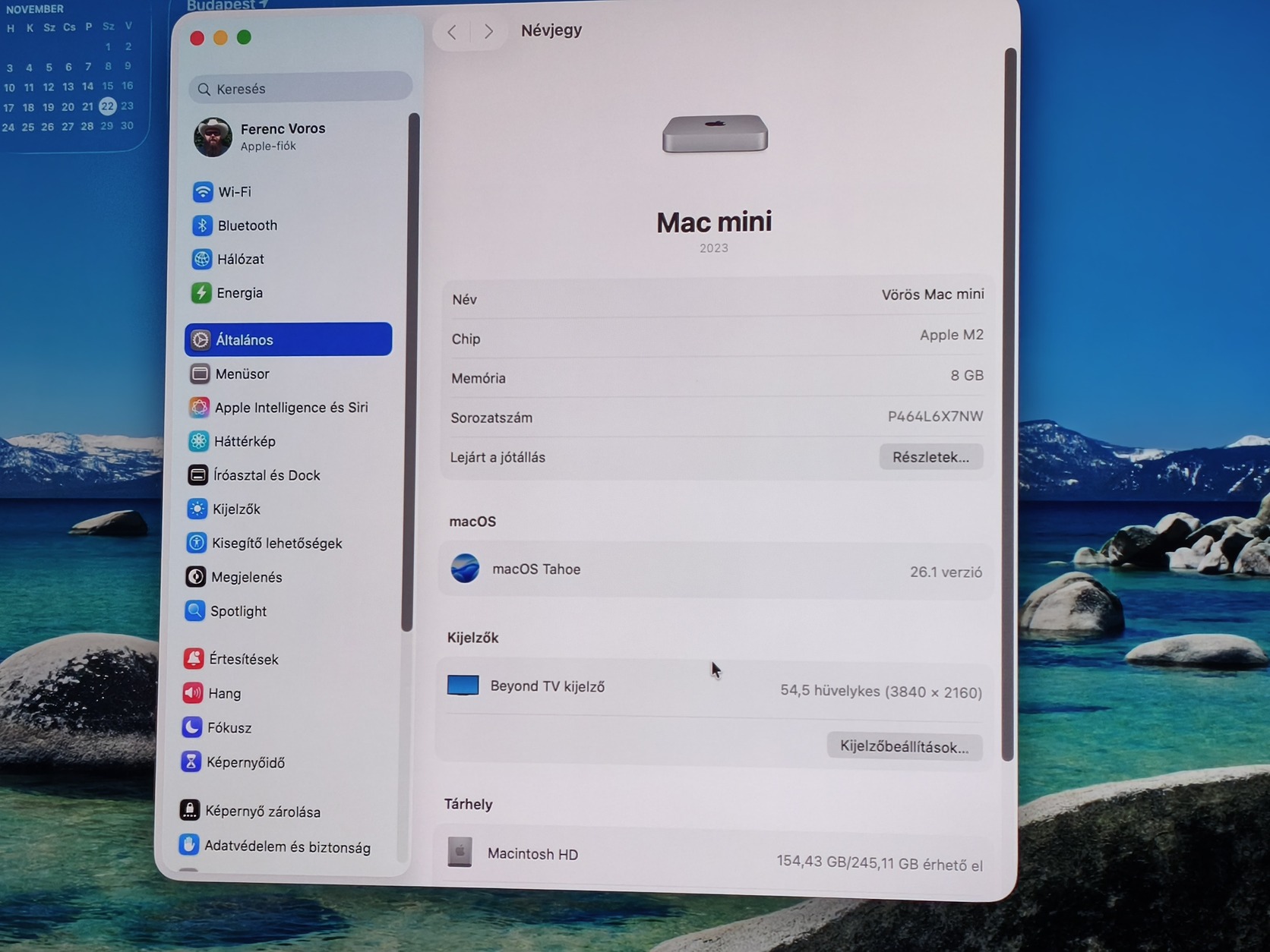Select the Fókusz moon icon
Image resolution: width=1270 pixels, height=952 pixels.
coord(191,727)
